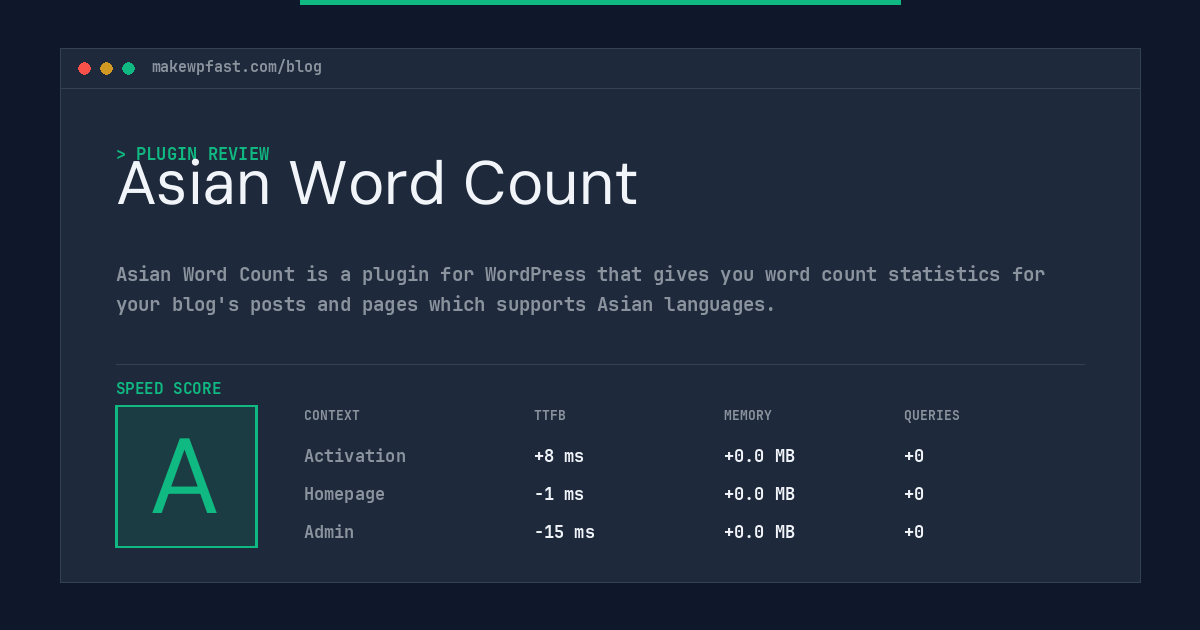The height and width of the screenshot is (630, 1200).
Task: Select the '> PLUGIN REVIEW' label
Action: coord(193,154)
